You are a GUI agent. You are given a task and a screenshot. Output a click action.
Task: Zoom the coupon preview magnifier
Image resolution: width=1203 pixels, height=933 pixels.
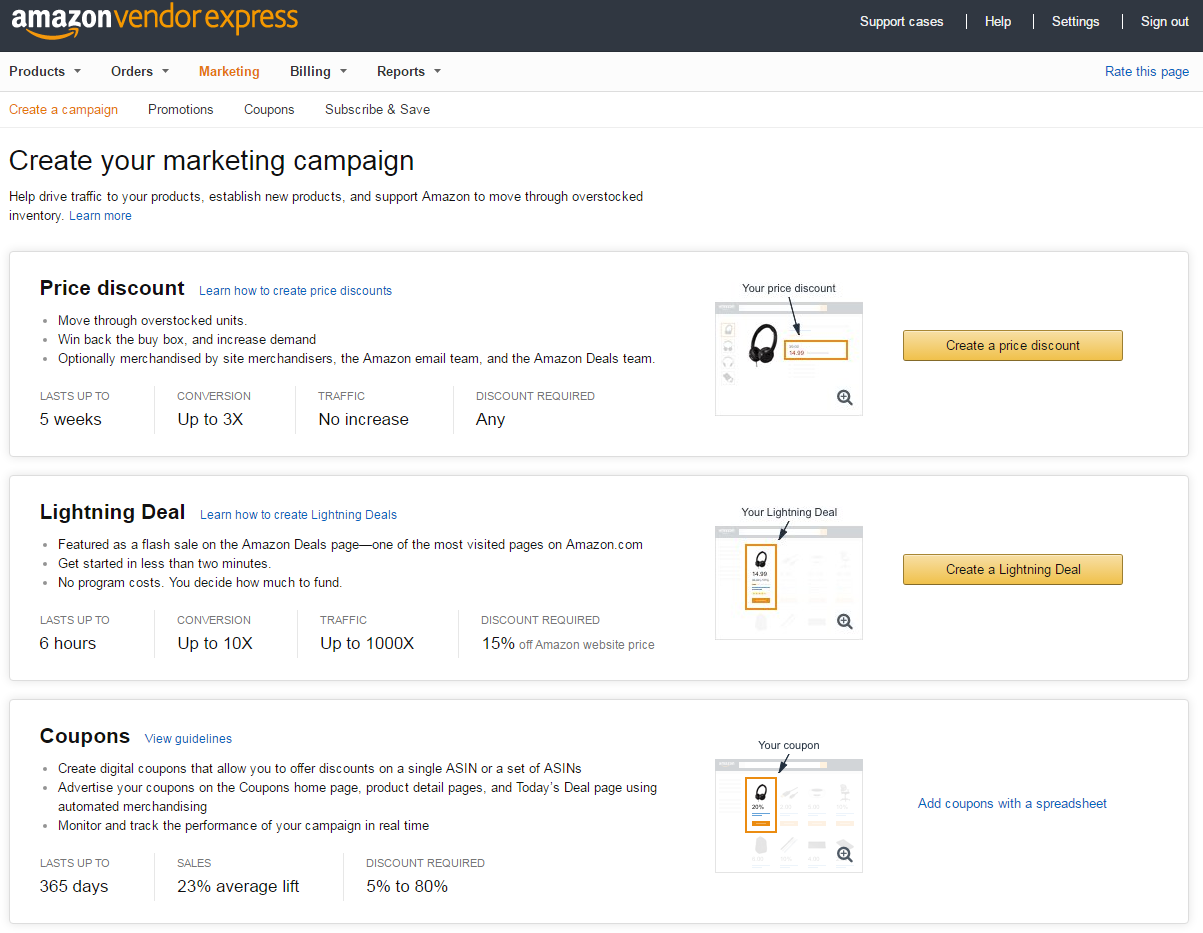click(x=845, y=854)
